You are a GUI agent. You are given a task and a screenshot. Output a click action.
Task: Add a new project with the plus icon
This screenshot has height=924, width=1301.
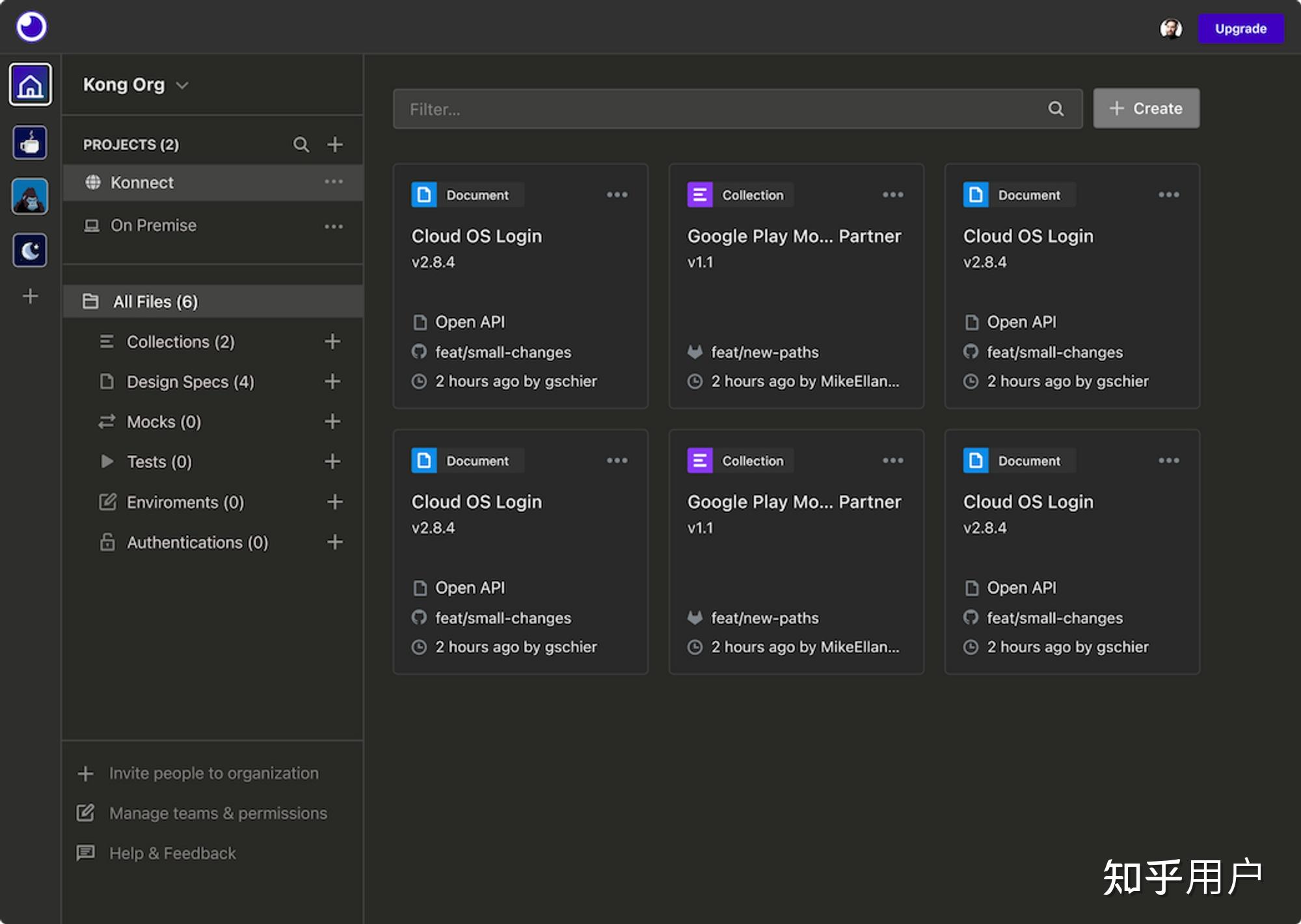pyautogui.click(x=335, y=144)
